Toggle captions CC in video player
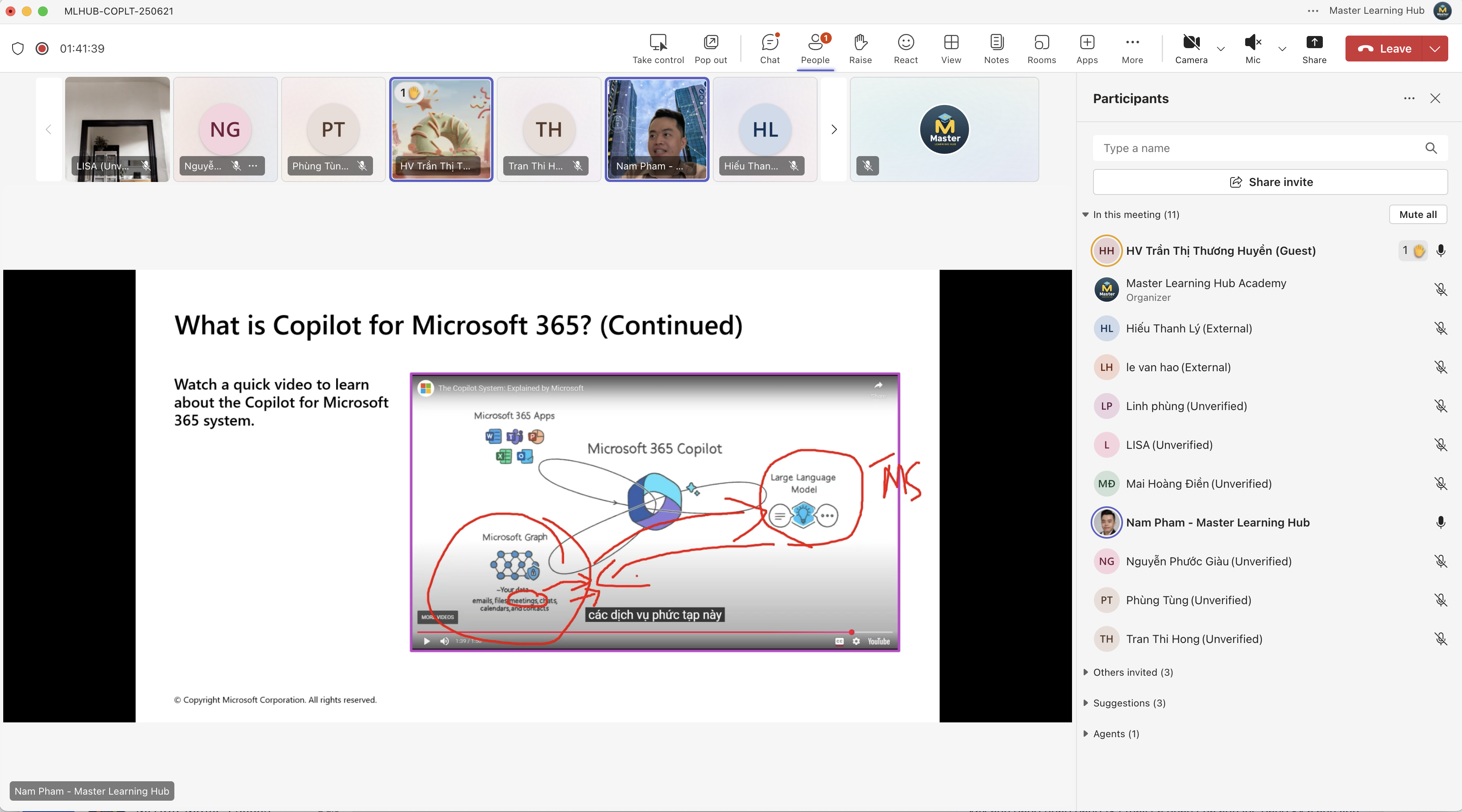Screen dimensions: 1462x812 pyautogui.click(x=839, y=641)
